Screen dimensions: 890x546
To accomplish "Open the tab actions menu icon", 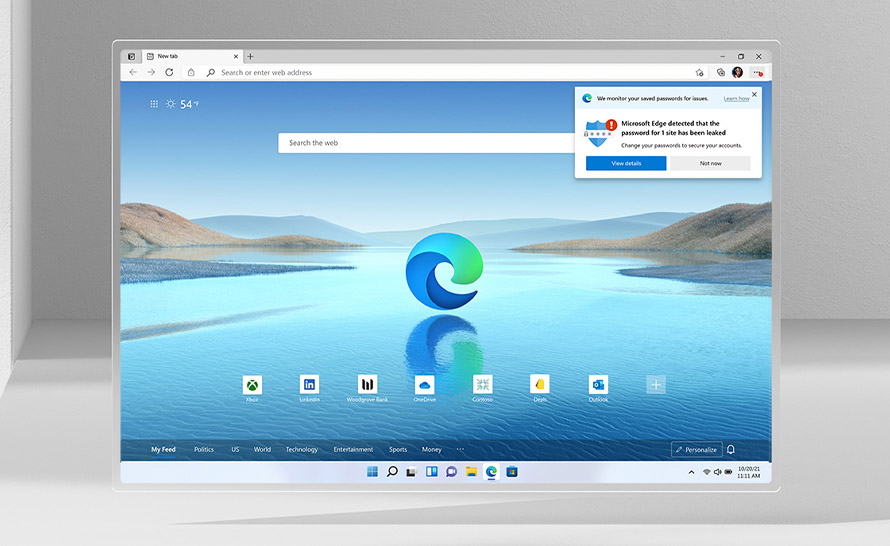I will pyautogui.click(x=131, y=56).
